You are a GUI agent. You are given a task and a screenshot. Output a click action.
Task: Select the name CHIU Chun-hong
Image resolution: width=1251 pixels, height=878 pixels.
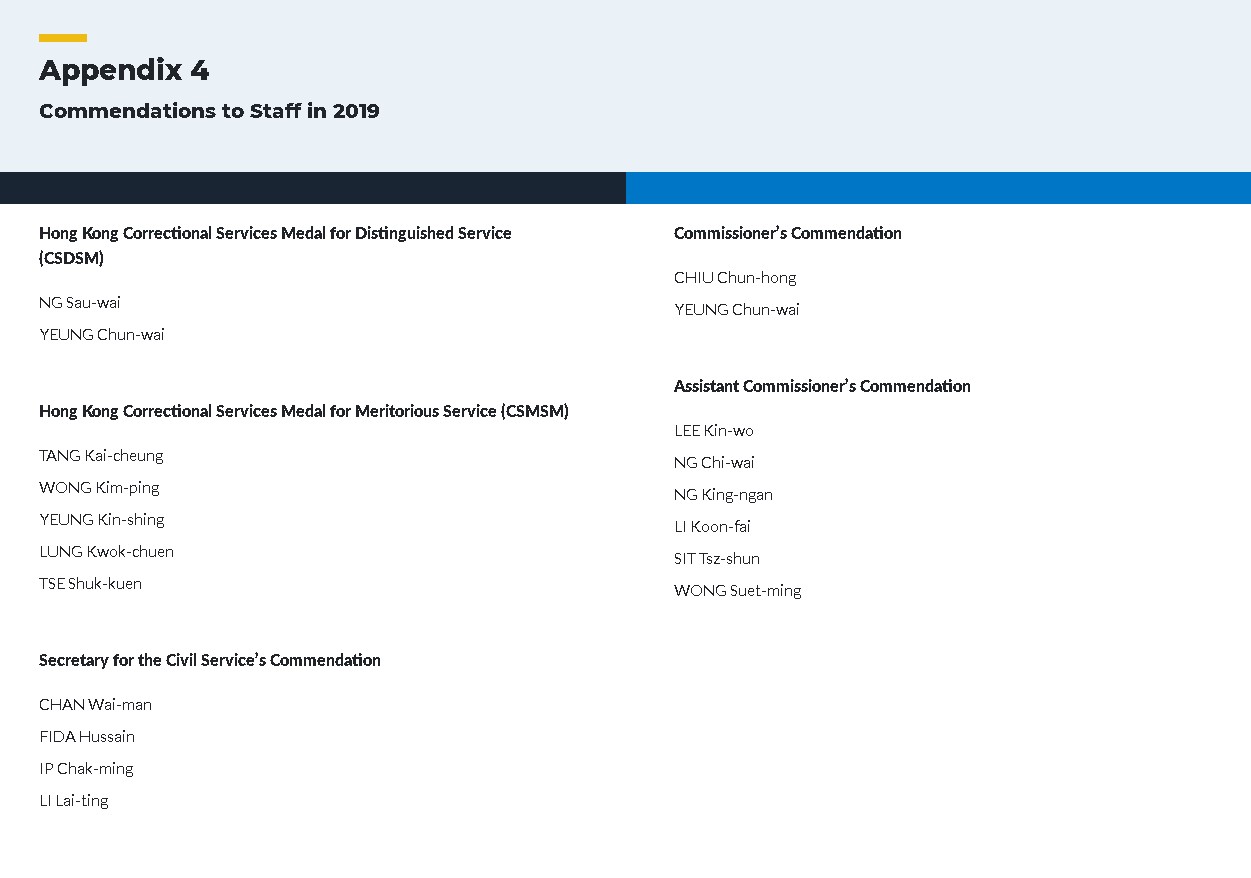735,278
